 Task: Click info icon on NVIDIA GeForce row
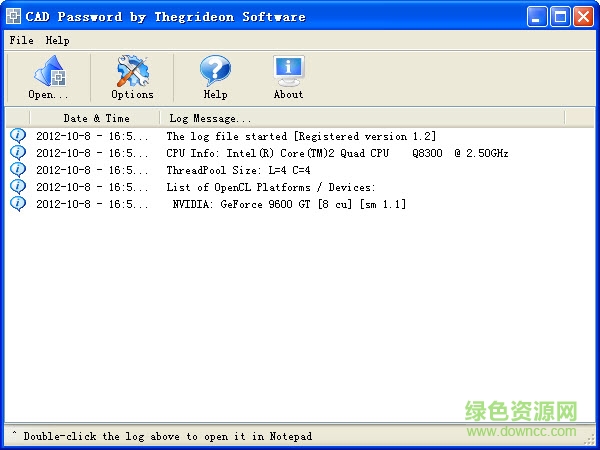(17, 204)
